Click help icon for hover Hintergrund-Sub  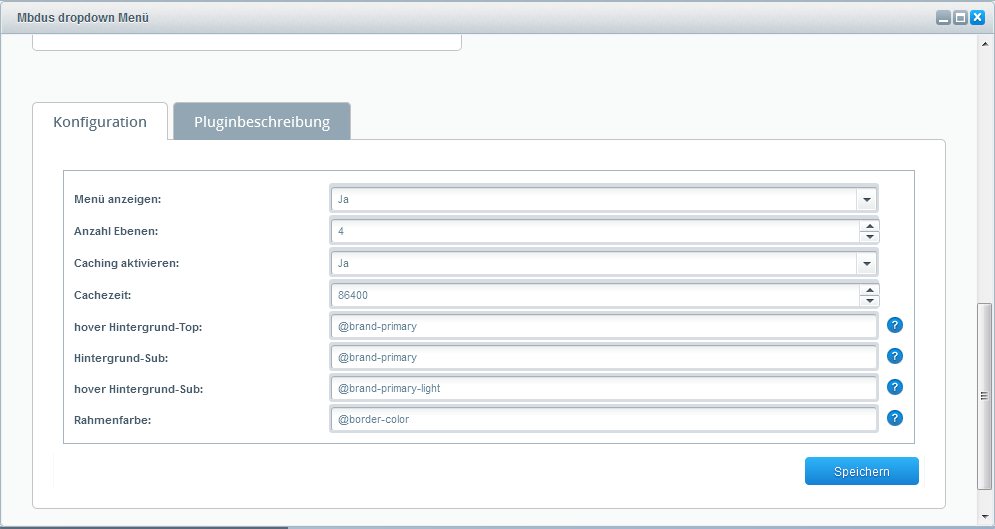pyautogui.click(x=895, y=387)
